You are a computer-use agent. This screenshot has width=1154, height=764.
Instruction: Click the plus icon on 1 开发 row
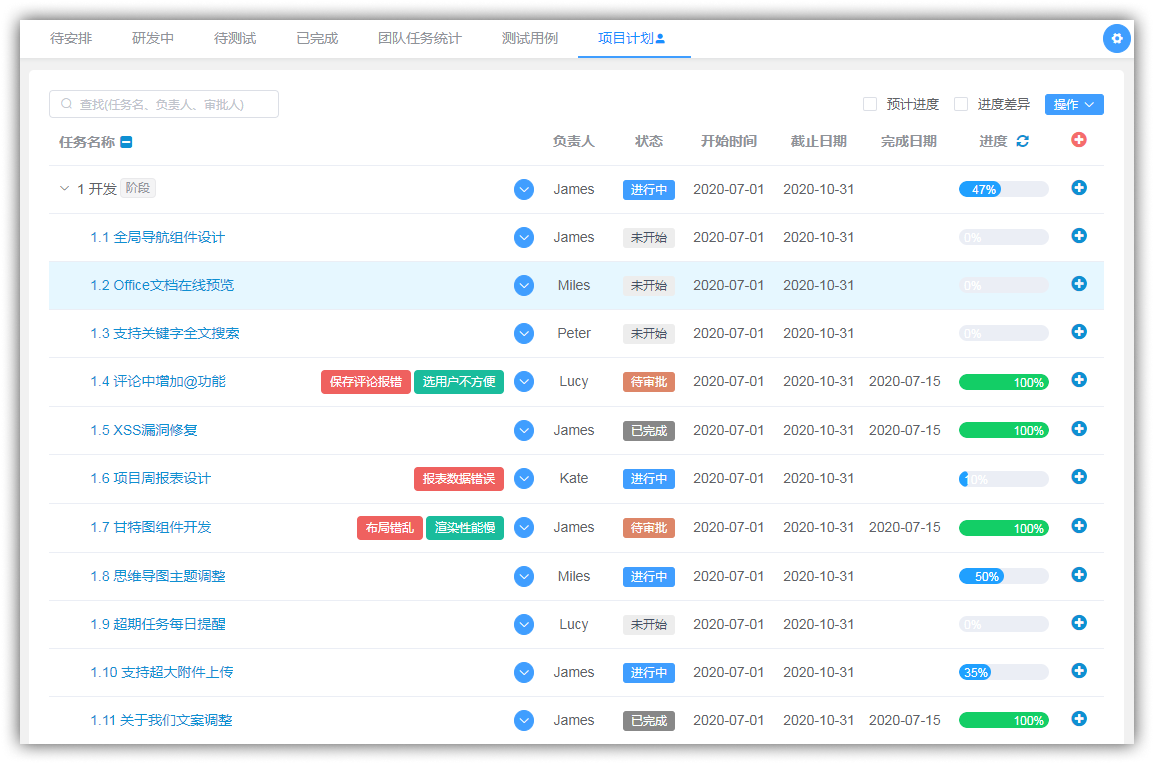click(x=1078, y=188)
